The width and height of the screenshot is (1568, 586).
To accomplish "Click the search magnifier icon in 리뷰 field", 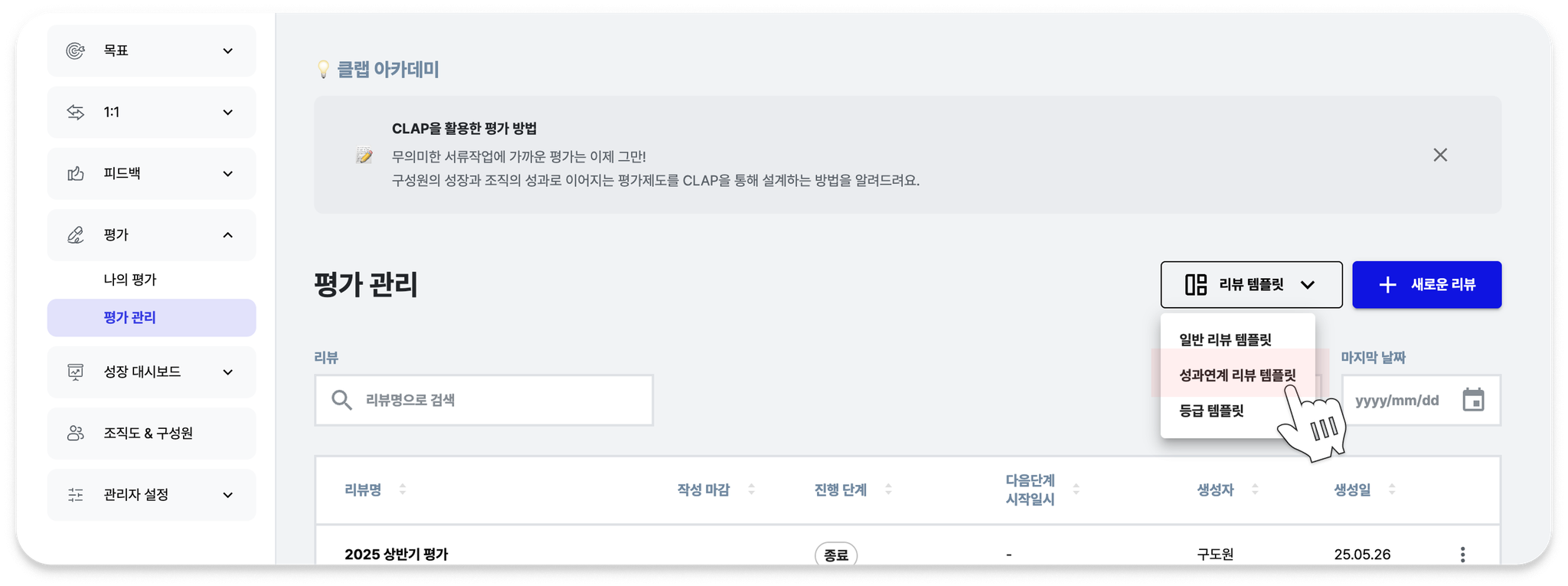I will (x=341, y=400).
